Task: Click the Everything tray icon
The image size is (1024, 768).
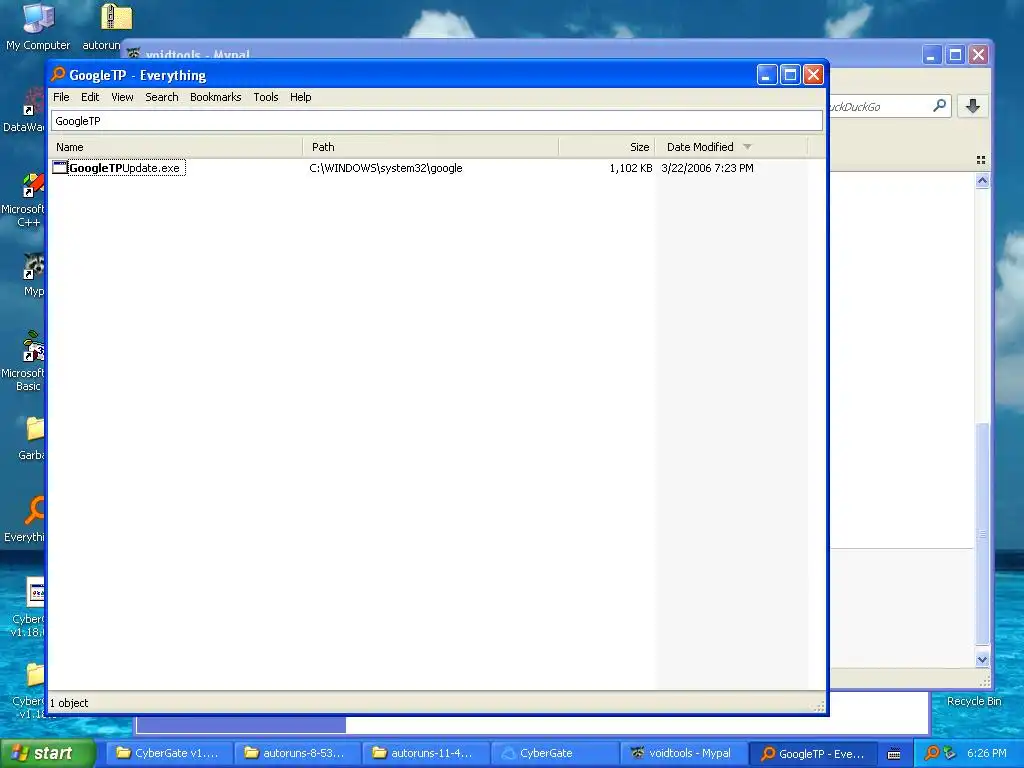Action: [x=932, y=753]
